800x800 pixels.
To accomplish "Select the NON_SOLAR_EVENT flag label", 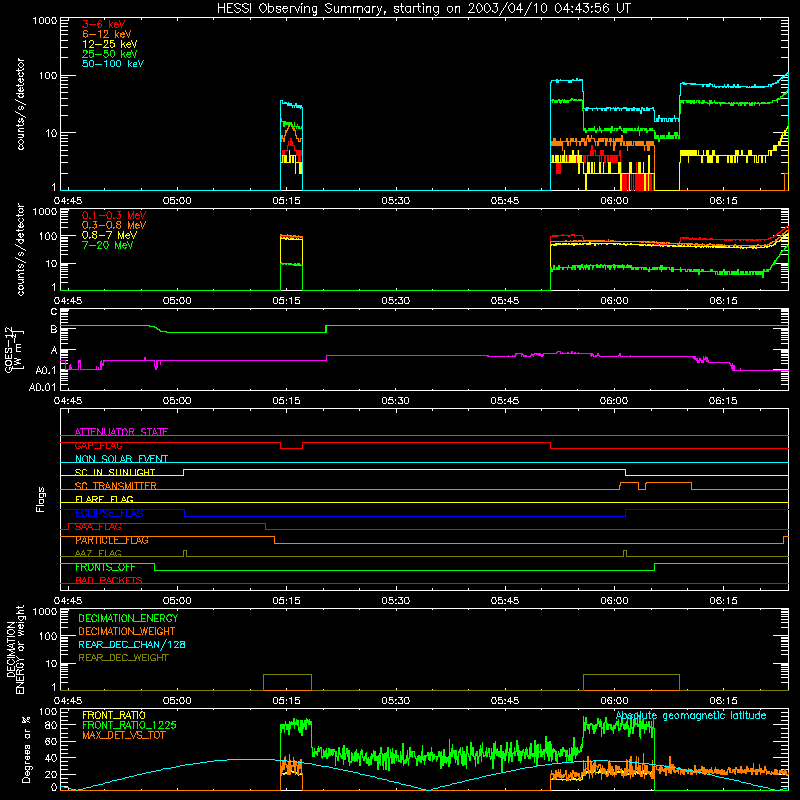I will (x=121, y=459).
